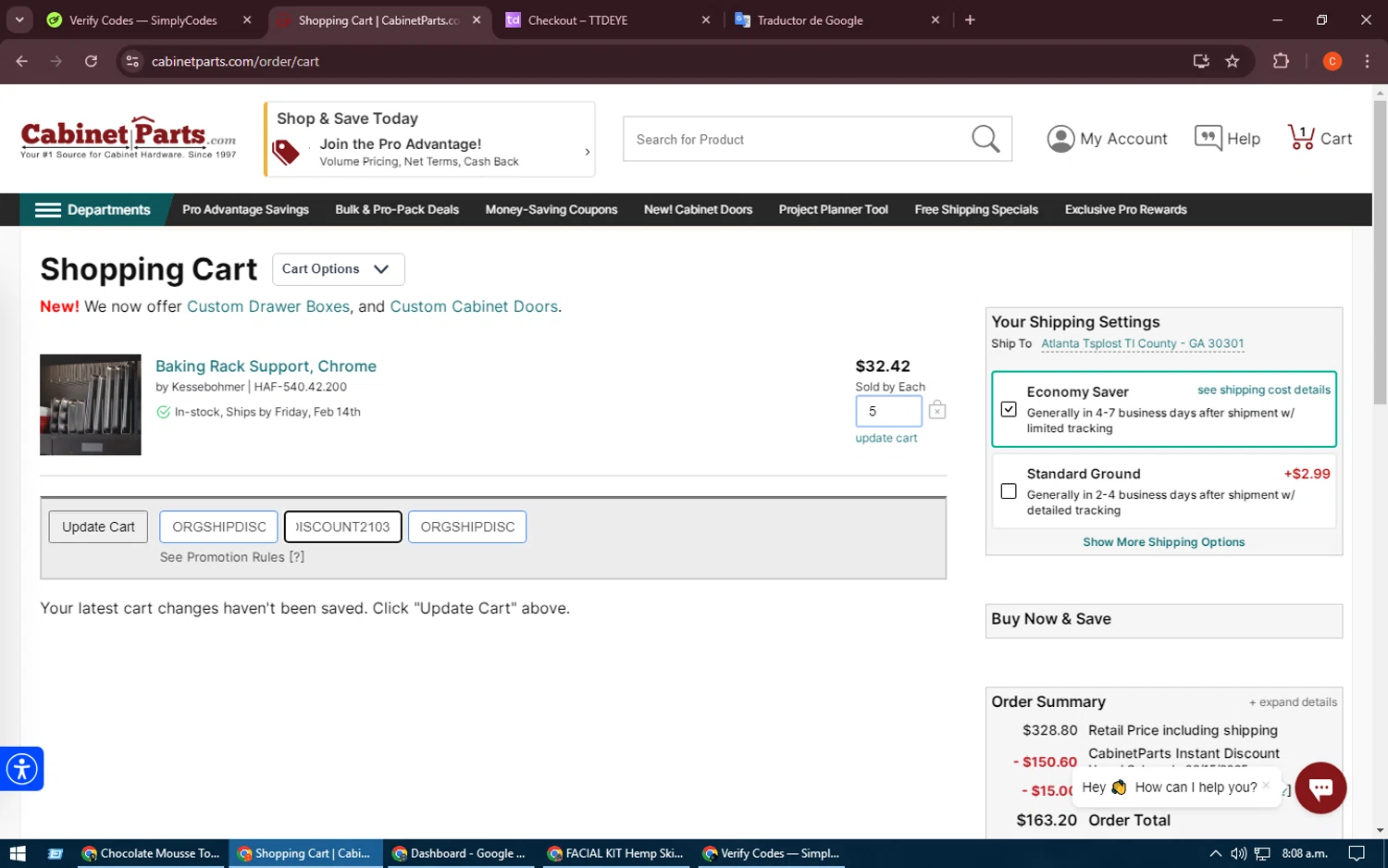1388x868 pixels.
Task: Open Bulk & Pro-Pack Deals menu
Action: click(x=397, y=210)
